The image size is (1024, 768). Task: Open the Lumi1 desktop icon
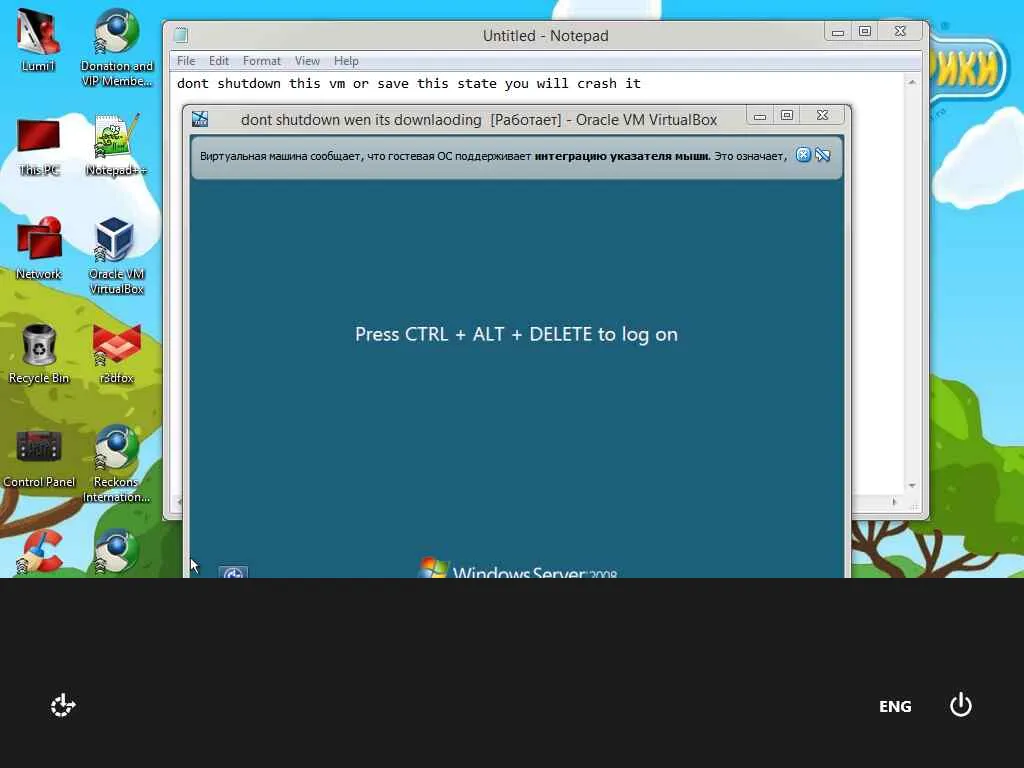click(x=38, y=40)
